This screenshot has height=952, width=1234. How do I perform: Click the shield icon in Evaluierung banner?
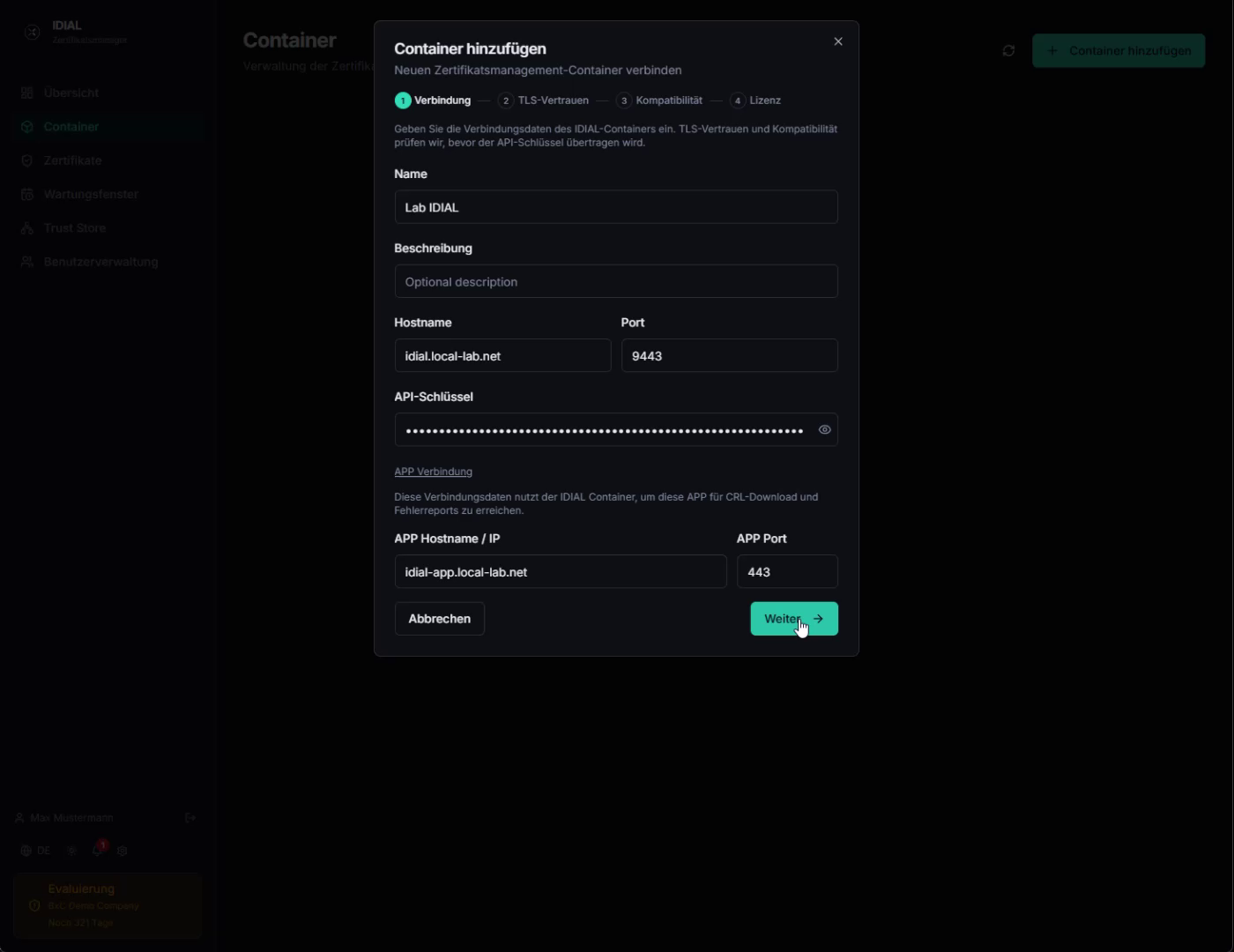[x=34, y=905]
